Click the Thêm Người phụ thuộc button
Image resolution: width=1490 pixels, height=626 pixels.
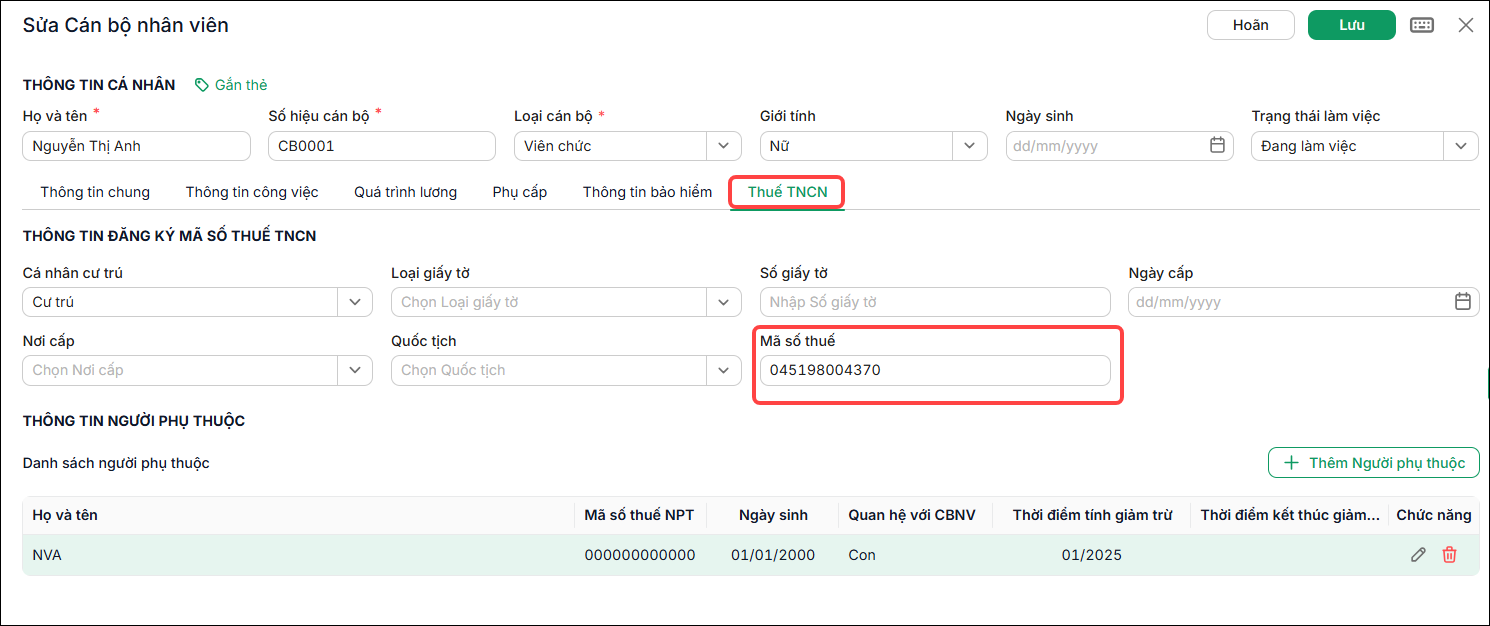pyautogui.click(x=1374, y=462)
